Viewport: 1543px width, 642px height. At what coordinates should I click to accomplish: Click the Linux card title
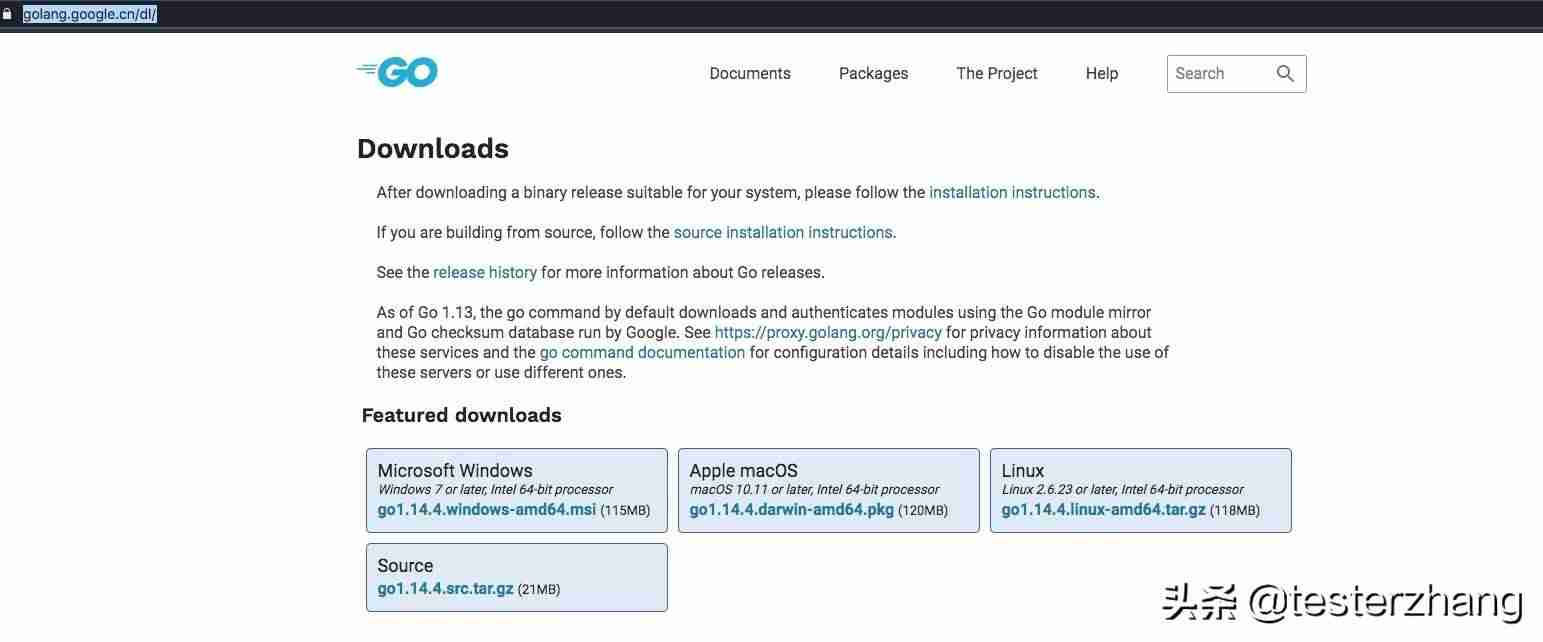click(1023, 470)
